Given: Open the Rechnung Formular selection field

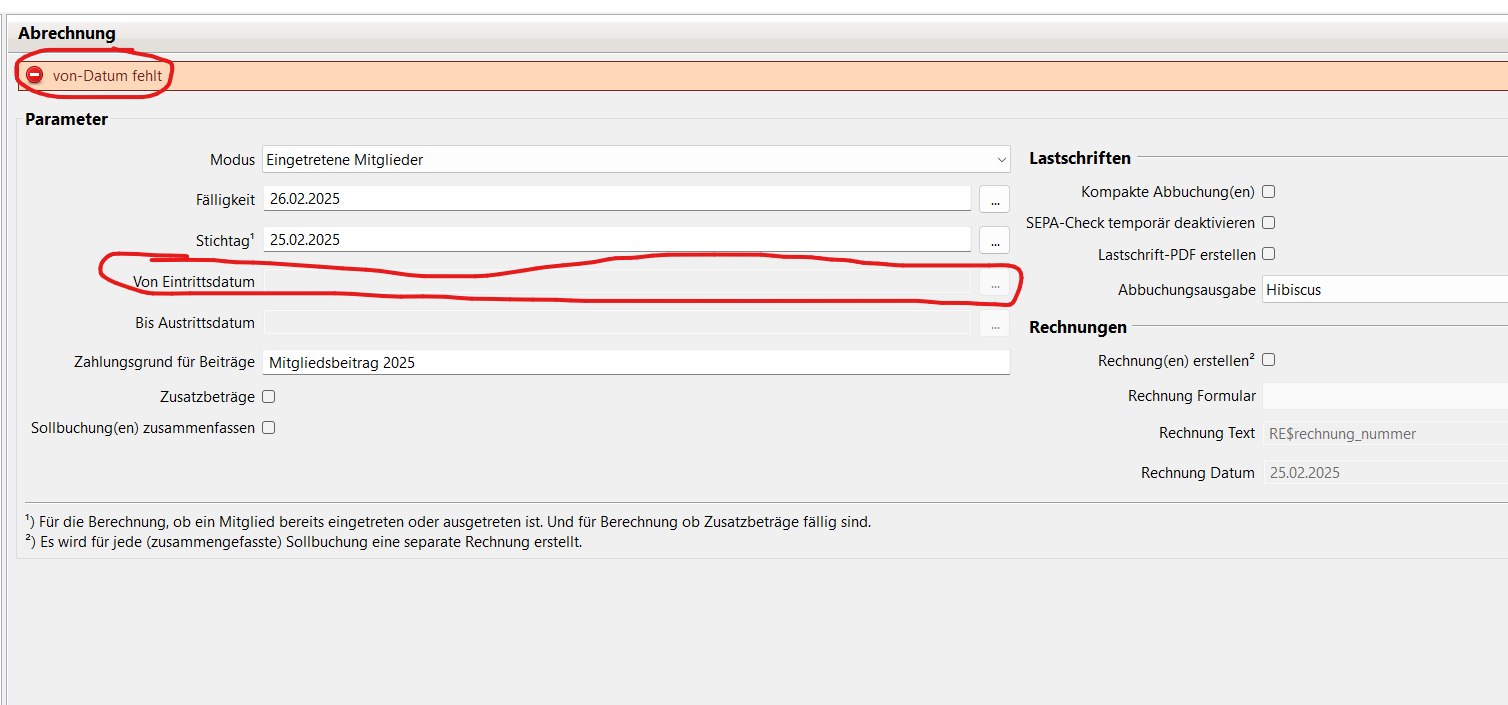Looking at the screenshot, I should (x=1384, y=396).
